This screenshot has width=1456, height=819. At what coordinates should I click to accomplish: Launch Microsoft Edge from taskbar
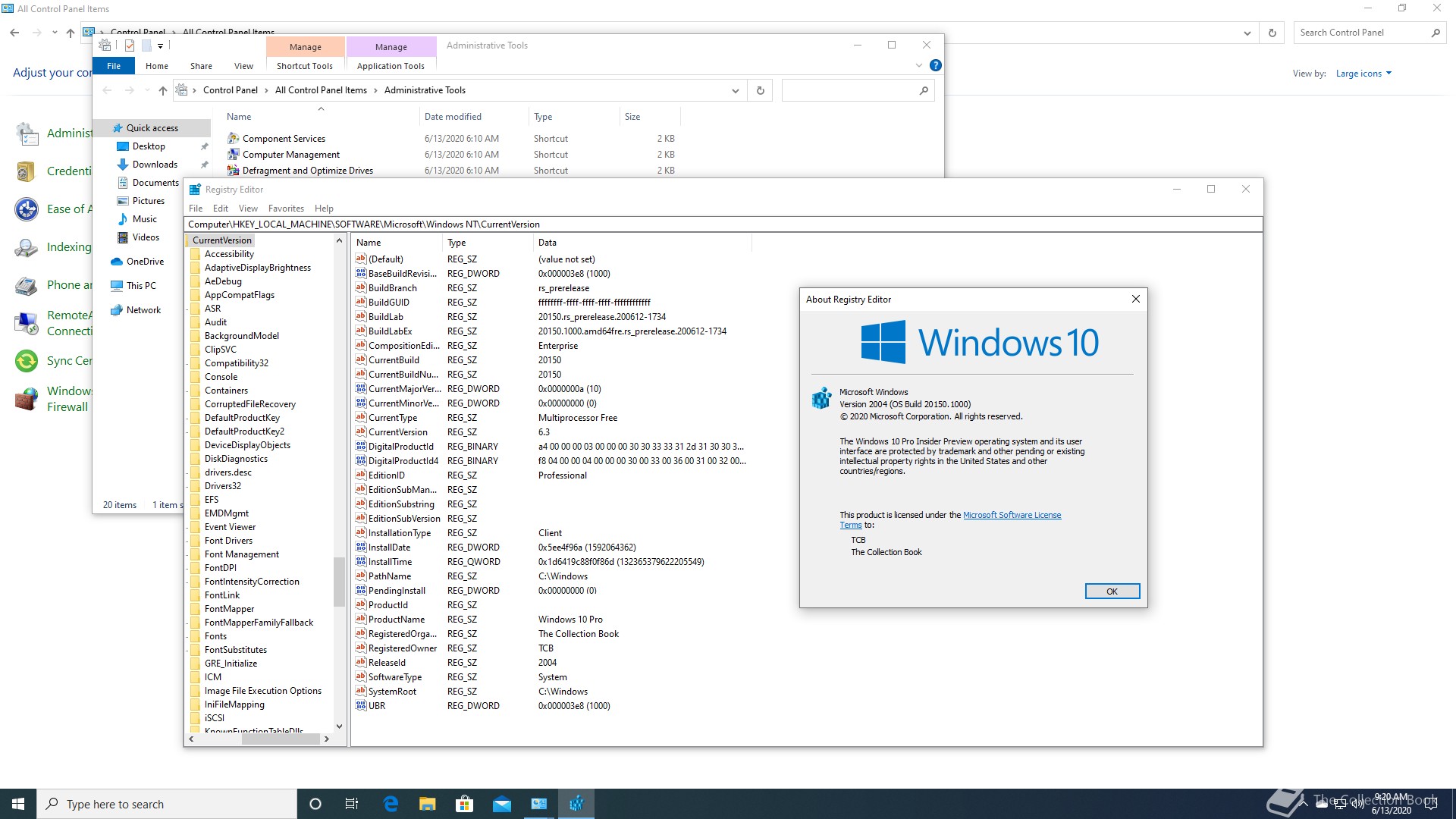tap(391, 804)
